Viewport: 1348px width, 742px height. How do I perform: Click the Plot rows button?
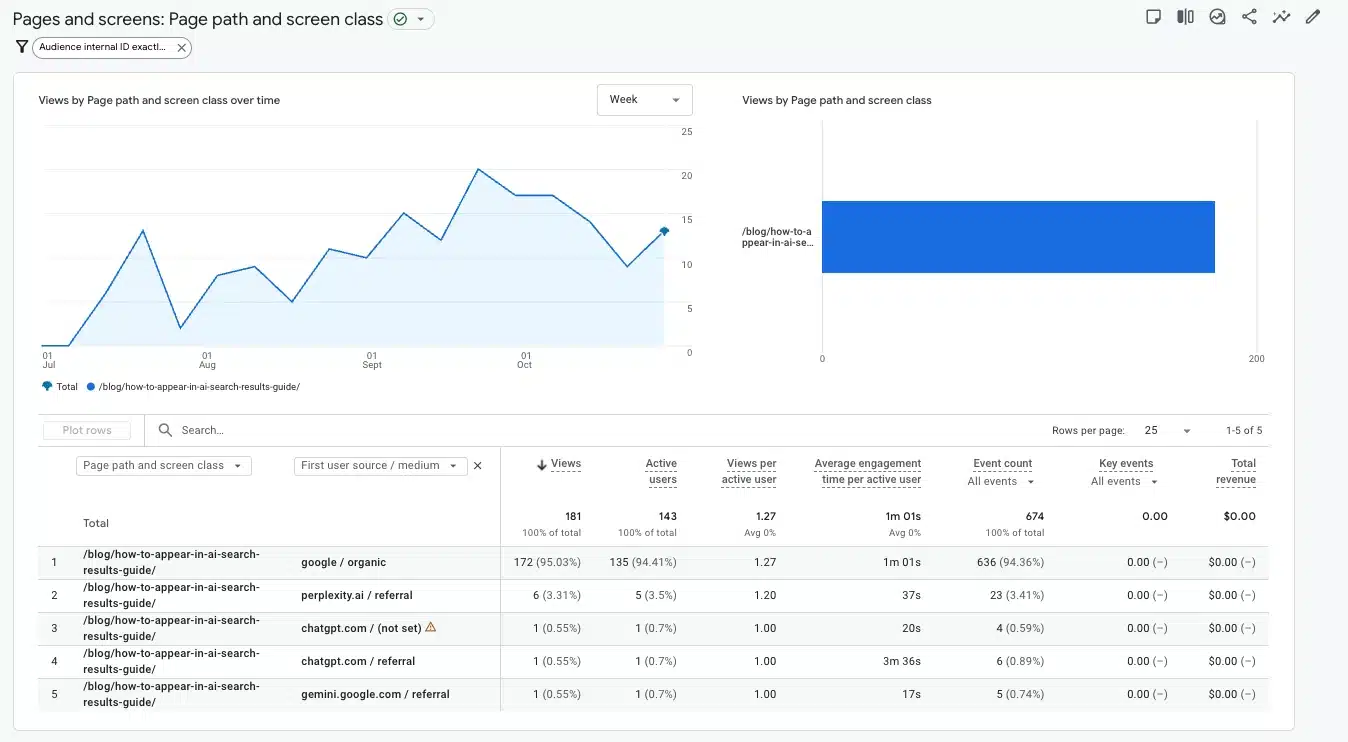[x=87, y=431]
